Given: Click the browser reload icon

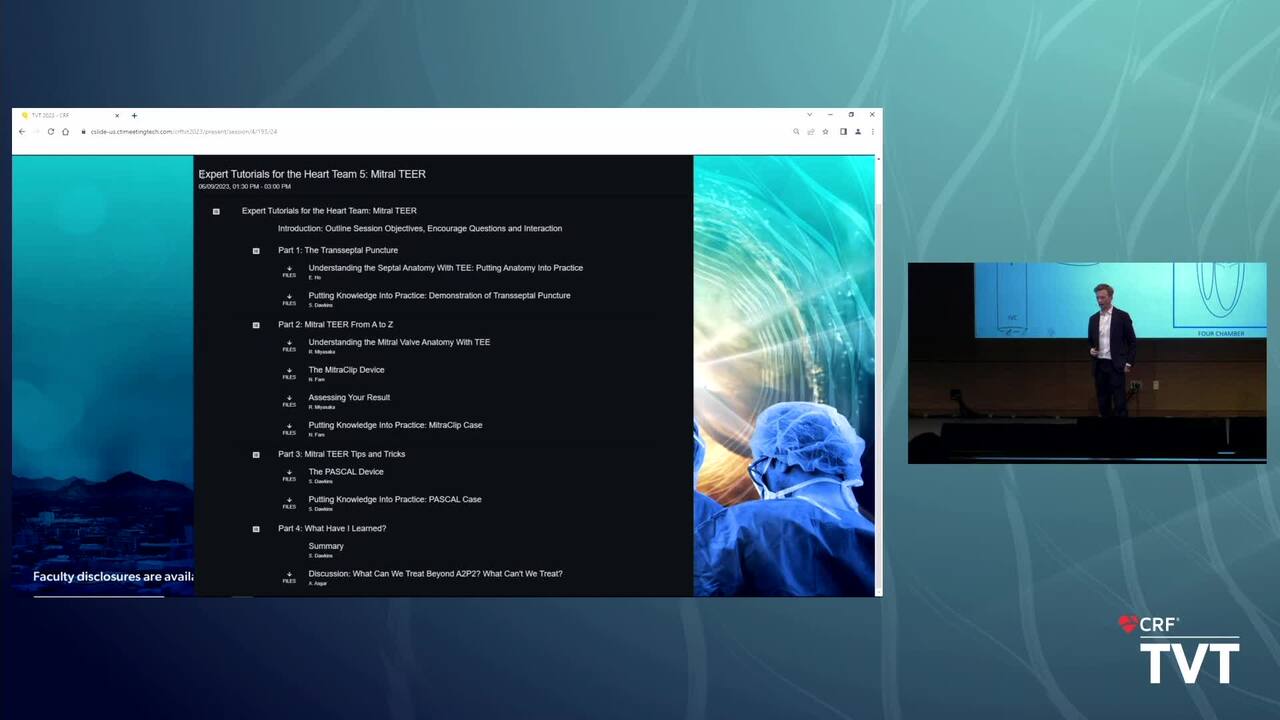Looking at the screenshot, I should tap(51, 132).
